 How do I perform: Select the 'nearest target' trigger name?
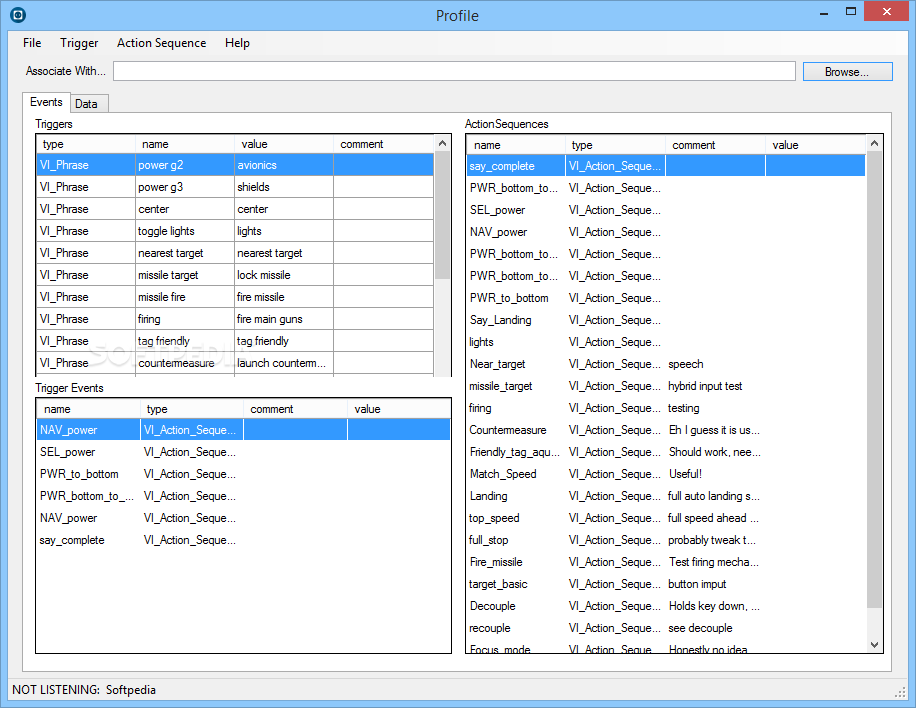(x=171, y=253)
